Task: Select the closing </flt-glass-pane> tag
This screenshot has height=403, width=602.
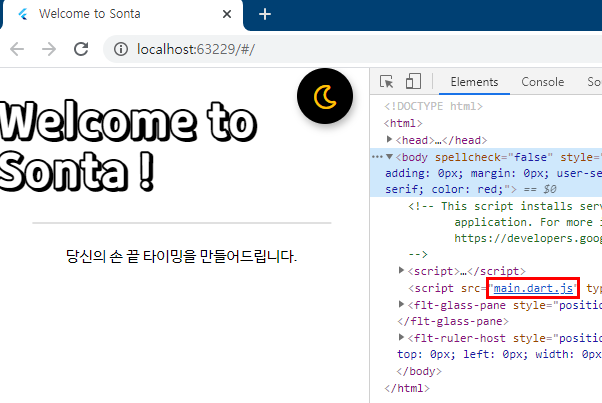Action: (x=453, y=321)
